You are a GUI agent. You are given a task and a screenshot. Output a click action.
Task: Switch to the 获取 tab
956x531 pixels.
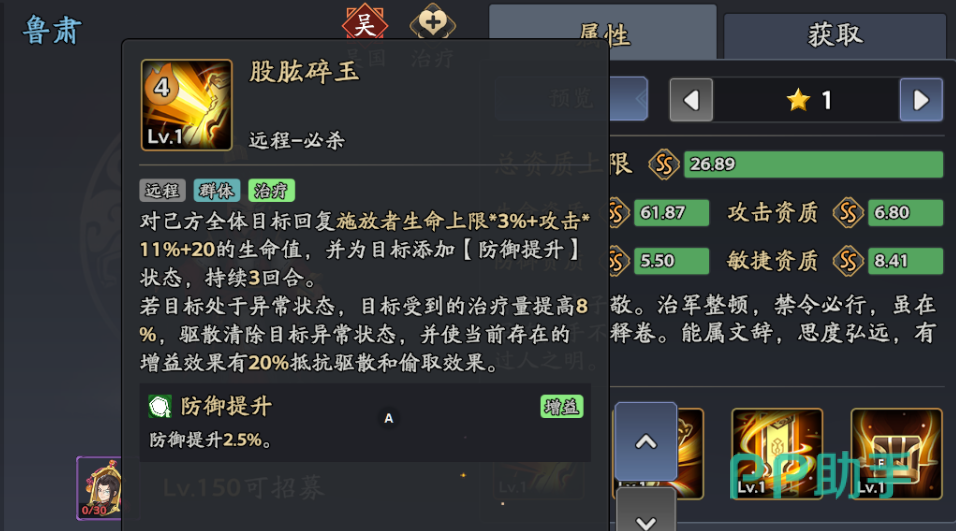[835, 35]
